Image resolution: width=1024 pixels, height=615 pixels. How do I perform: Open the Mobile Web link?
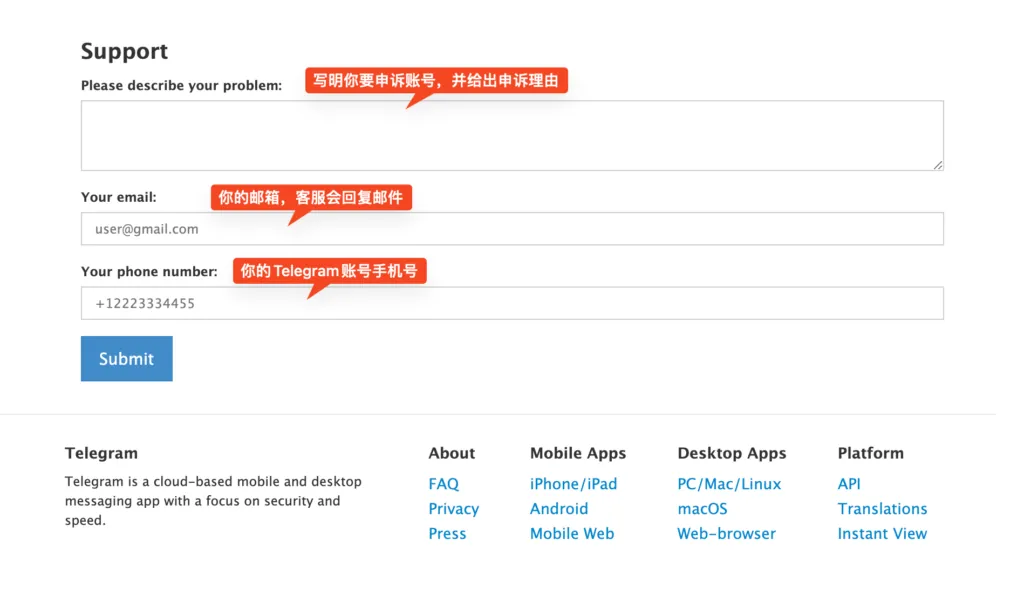(x=572, y=533)
